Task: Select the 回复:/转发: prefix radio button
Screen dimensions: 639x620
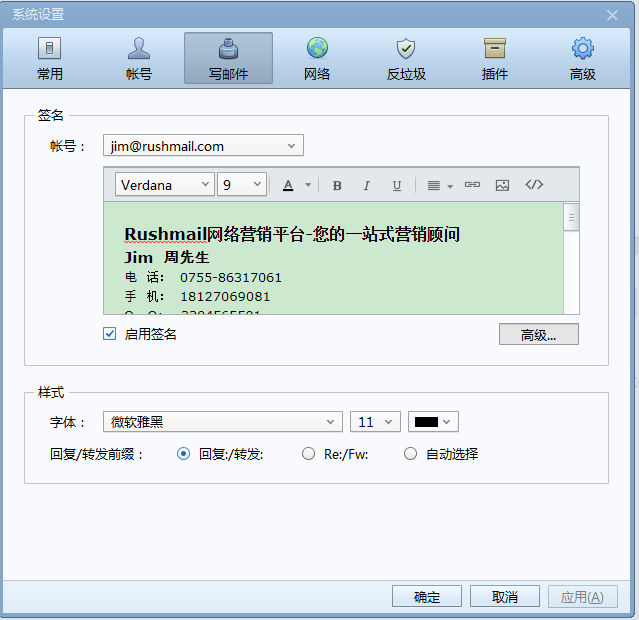Action: coord(183,454)
